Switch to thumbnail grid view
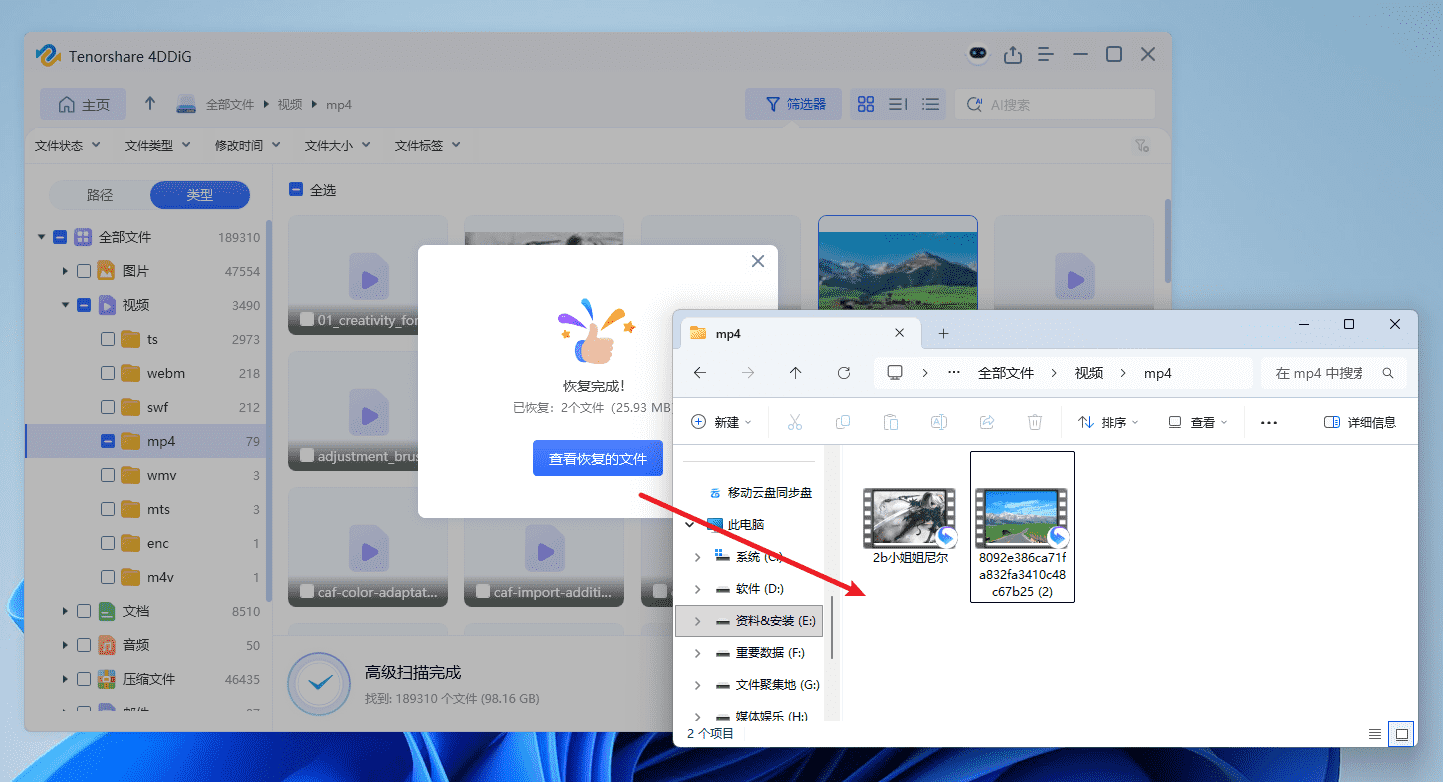 pos(865,103)
